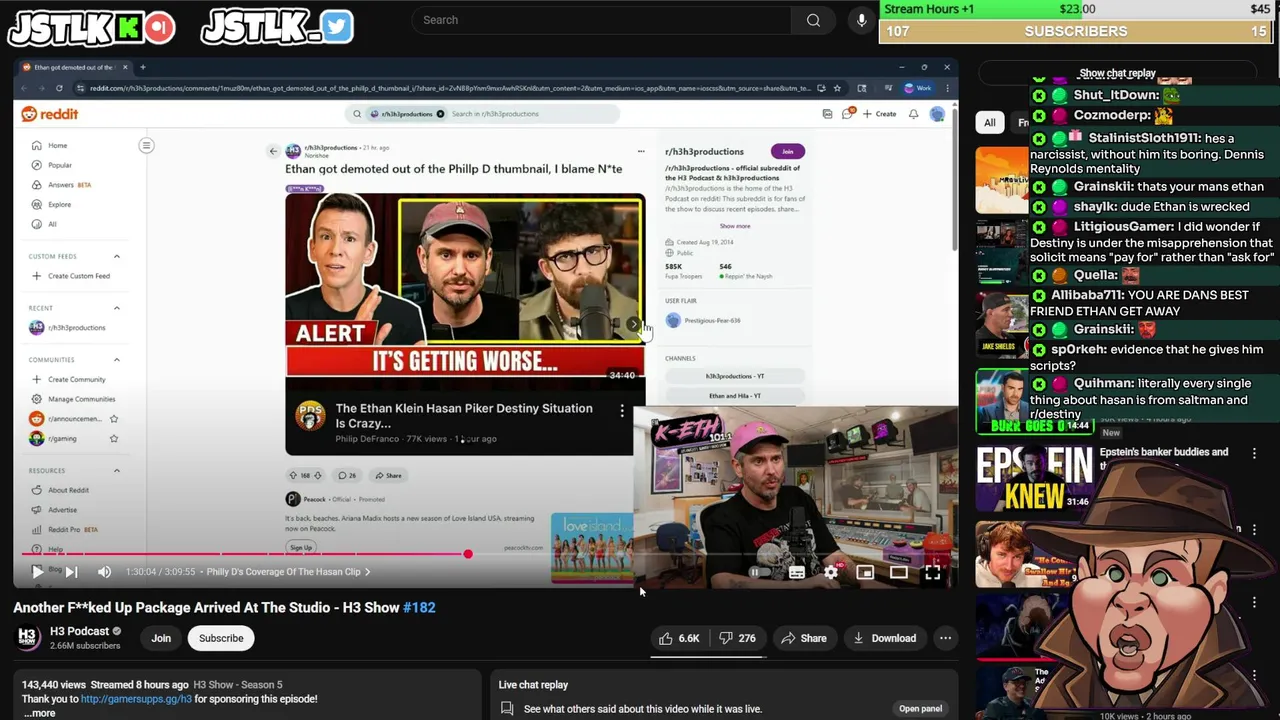Image resolution: width=1280 pixels, height=720 pixels.
Task: Click 'Show more' in subreddit description
Action: (735, 226)
